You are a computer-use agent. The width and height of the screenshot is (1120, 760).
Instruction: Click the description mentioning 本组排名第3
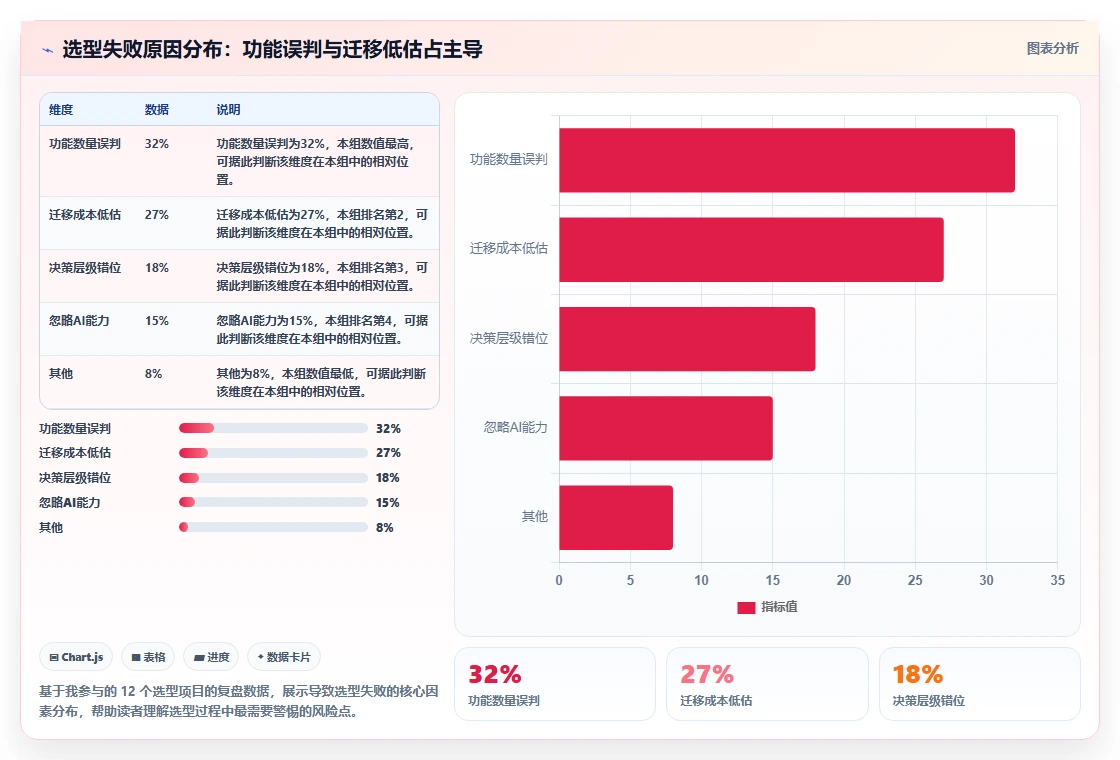point(322,276)
